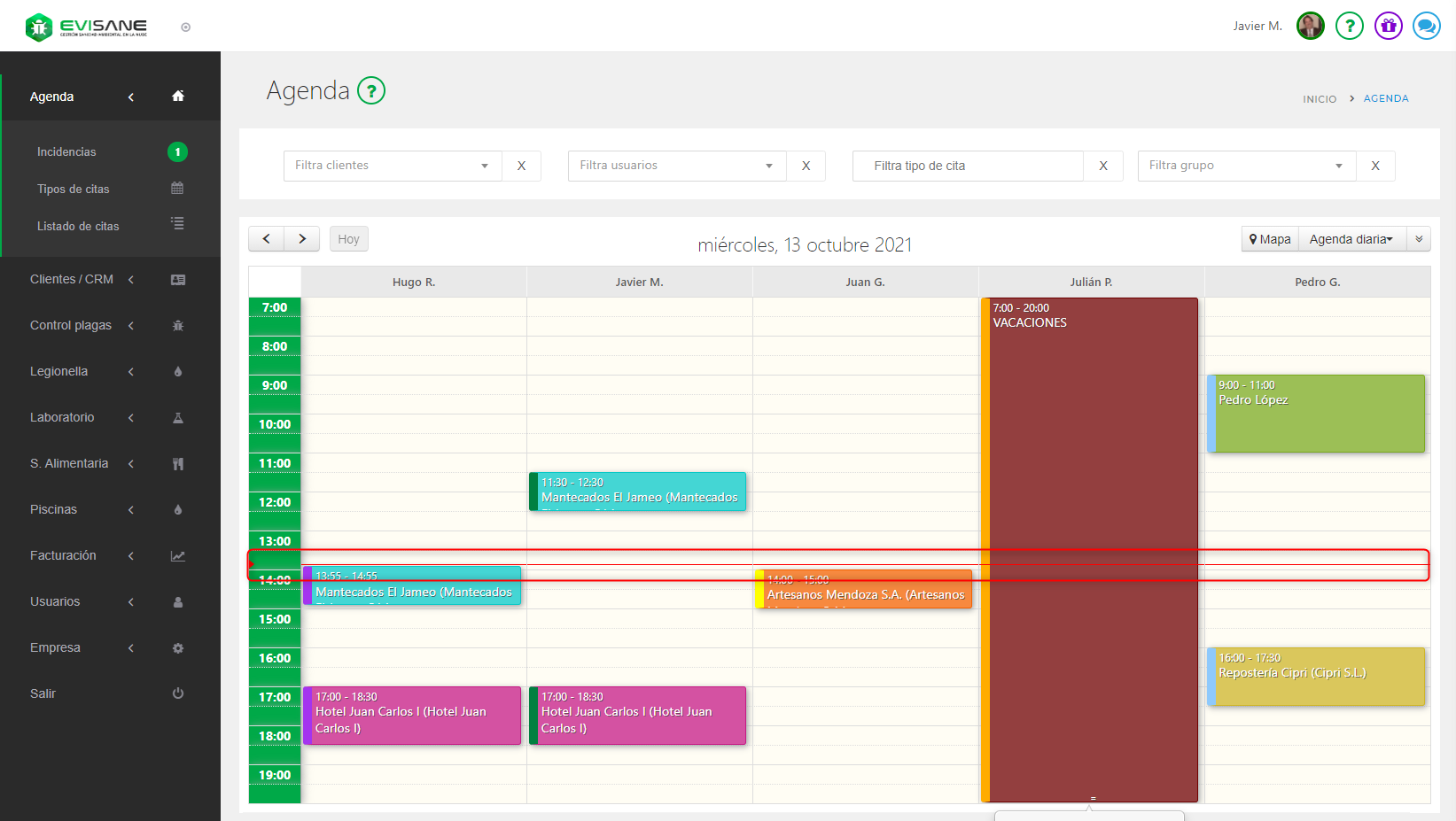1456x821 pixels.
Task: Clear the Filtra clientes filter with X
Action: pyautogui.click(x=521, y=166)
